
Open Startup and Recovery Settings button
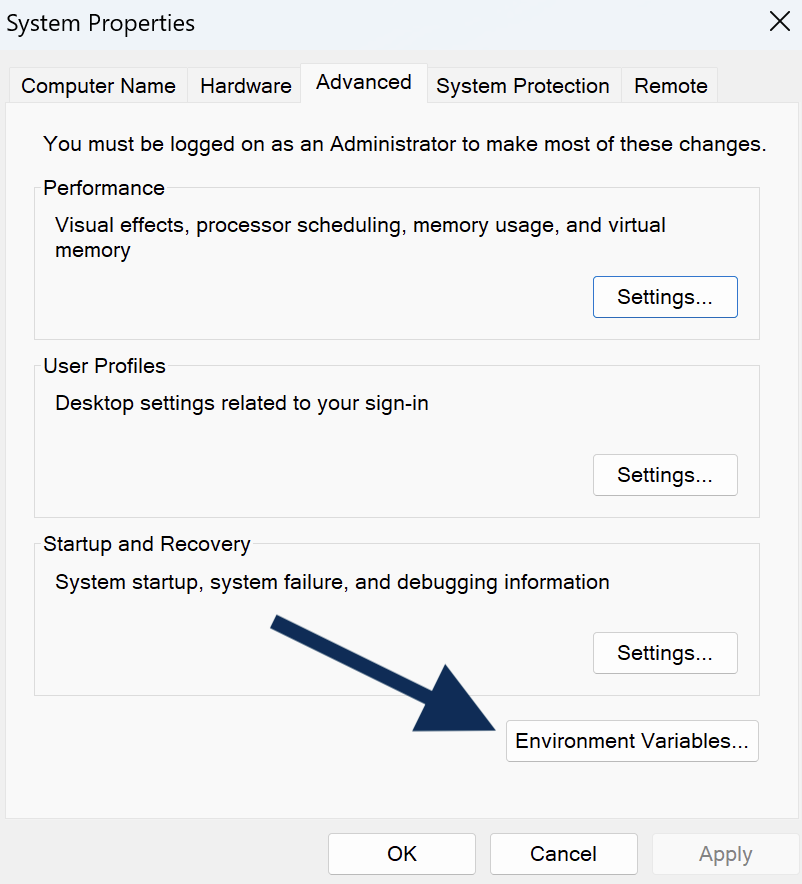(665, 653)
